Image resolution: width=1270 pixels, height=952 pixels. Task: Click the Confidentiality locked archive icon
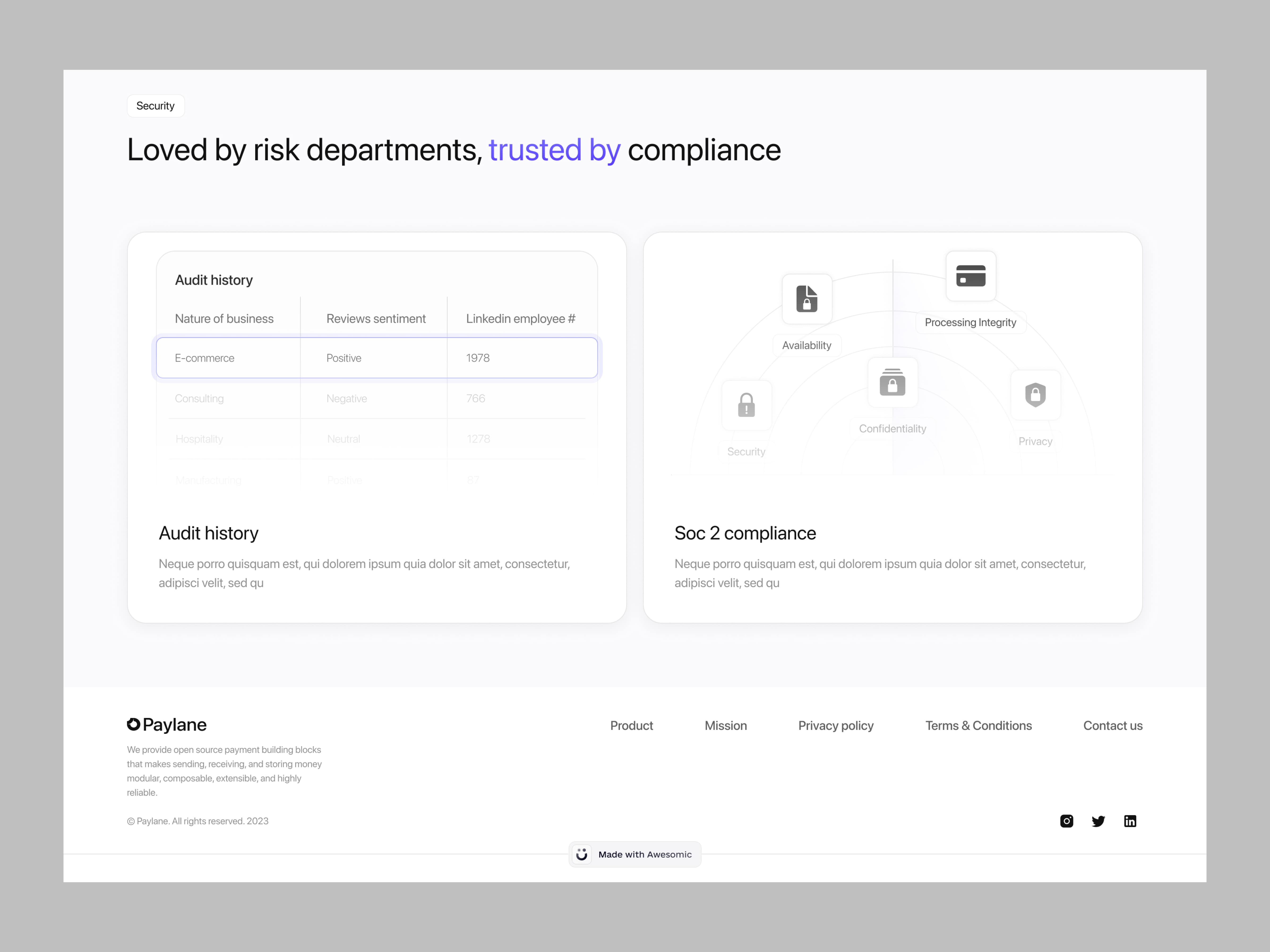(893, 382)
